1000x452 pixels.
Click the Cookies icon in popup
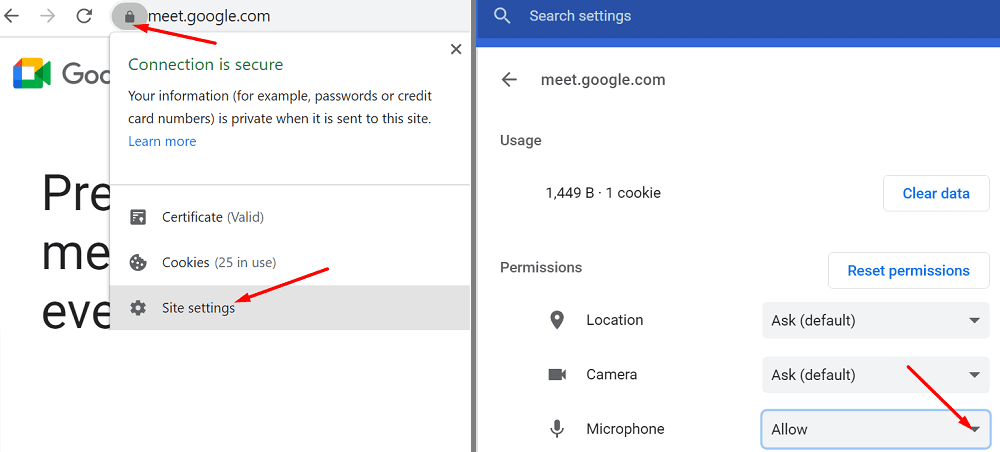[138, 263]
